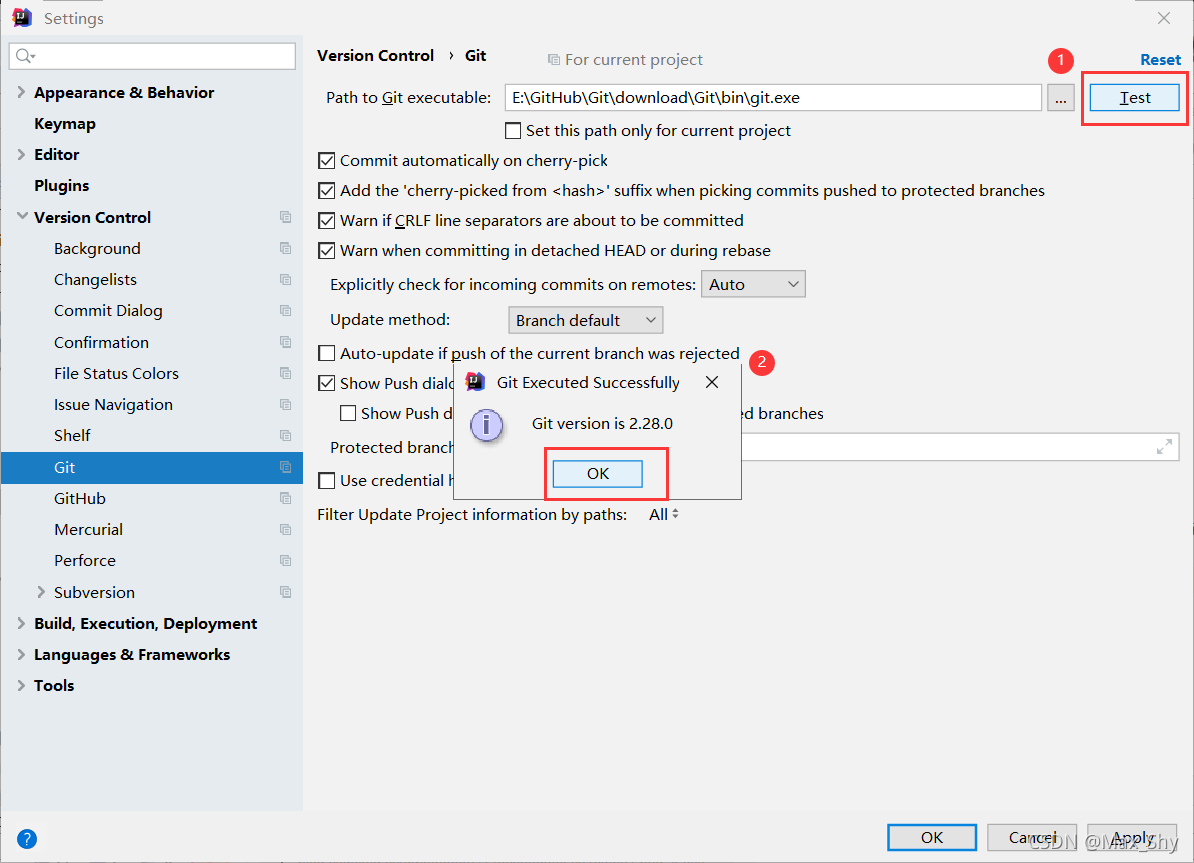Image resolution: width=1194 pixels, height=863 pixels.
Task: Click the Version Control breadcrumb
Action: (375, 56)
